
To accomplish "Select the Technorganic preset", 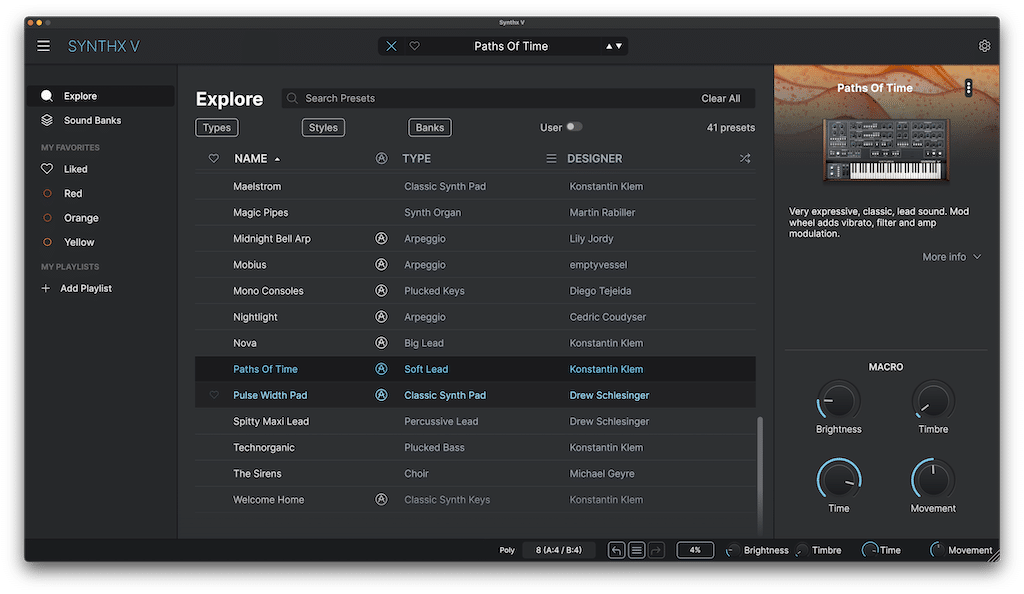I will (475, 447).
